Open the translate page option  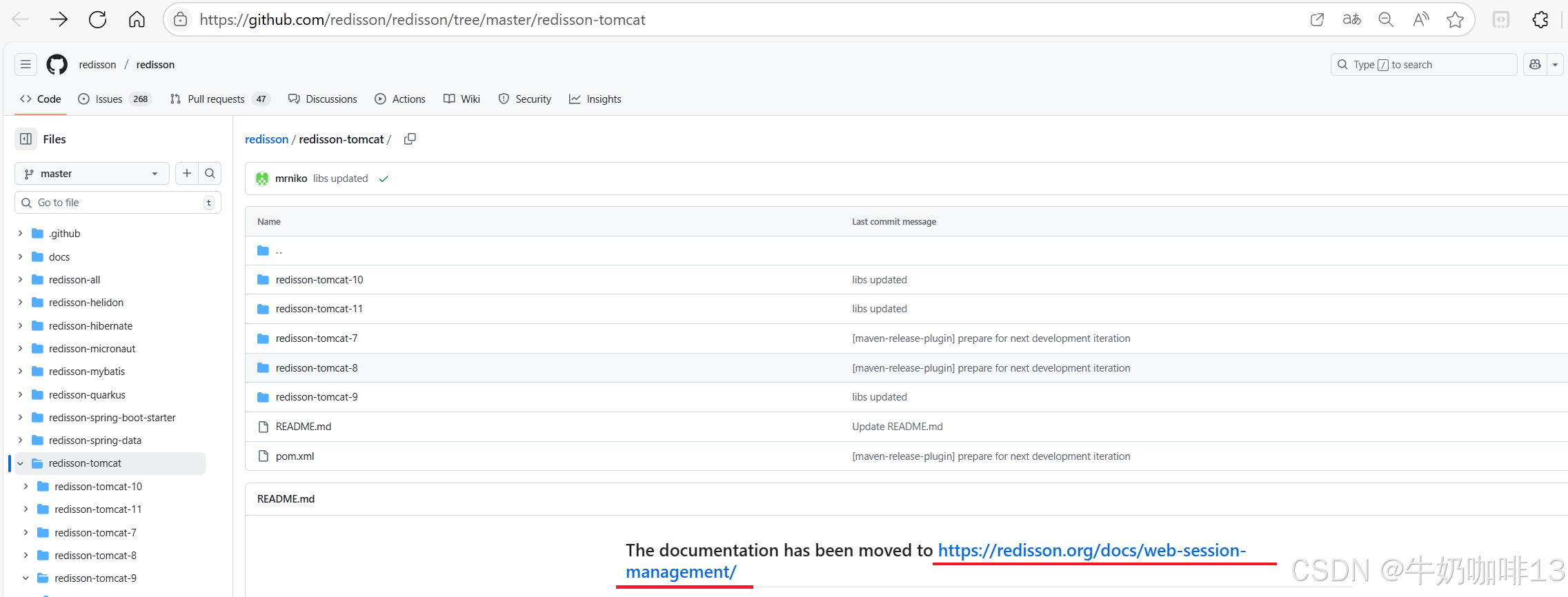click(1351, 19)
